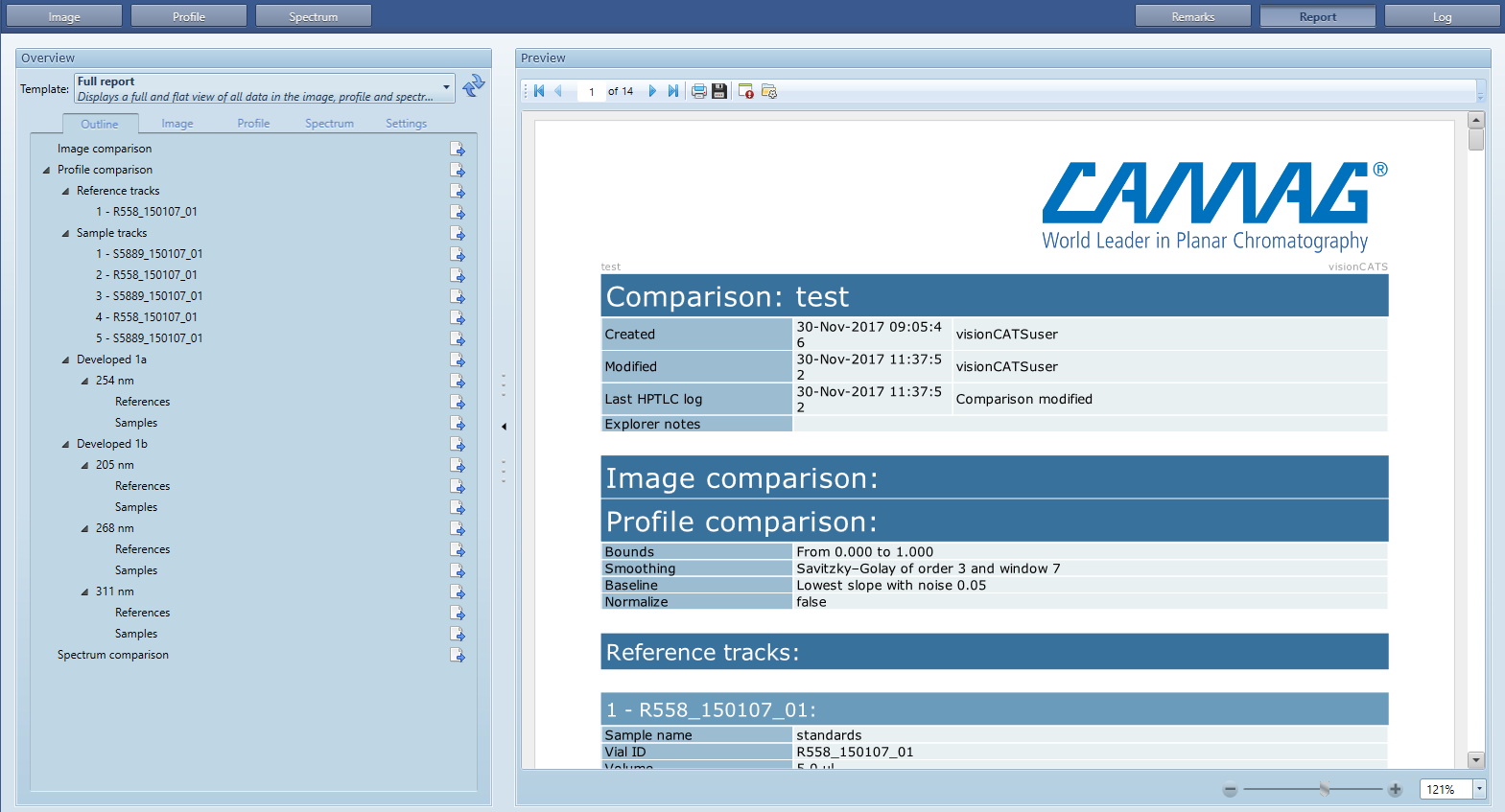Open the zoom percentage dropdown
Screen dimensions: 1505x812
click(1479, 789)
